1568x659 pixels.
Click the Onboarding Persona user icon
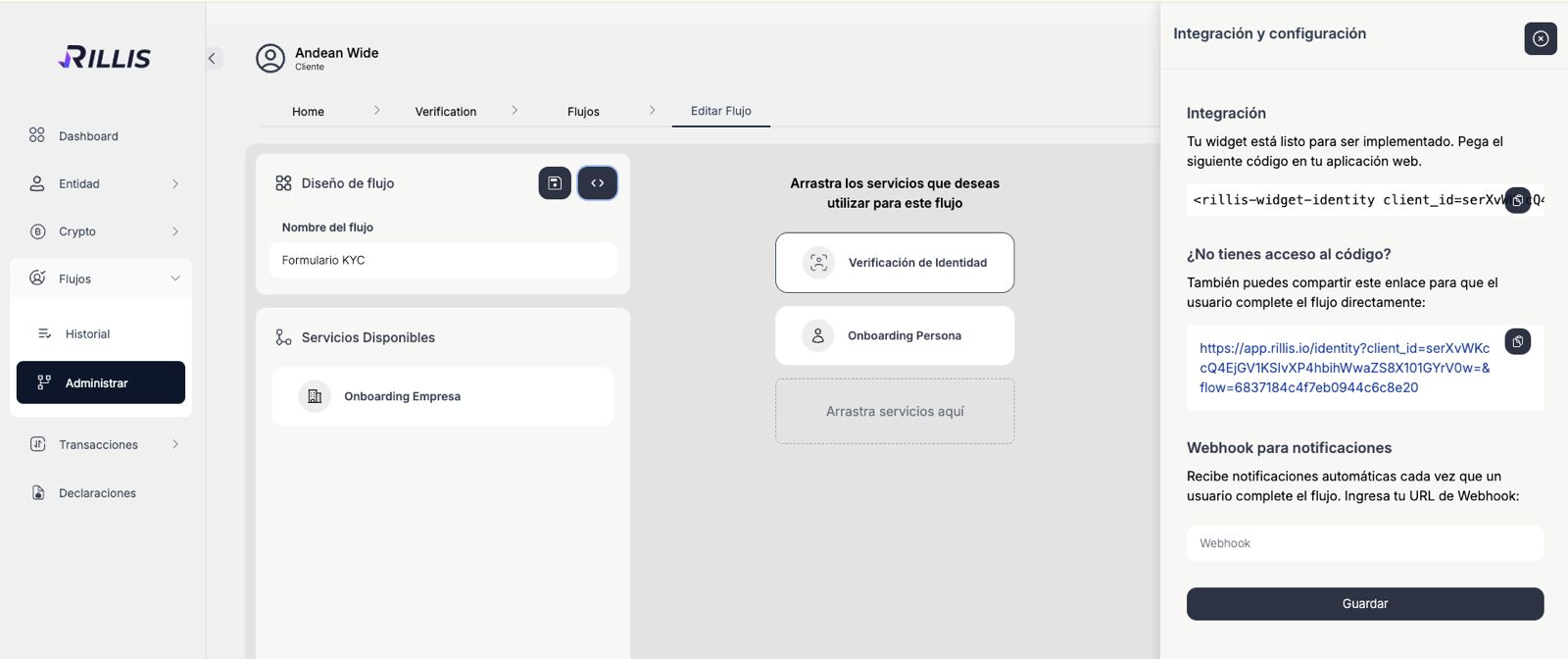(817, 335)
